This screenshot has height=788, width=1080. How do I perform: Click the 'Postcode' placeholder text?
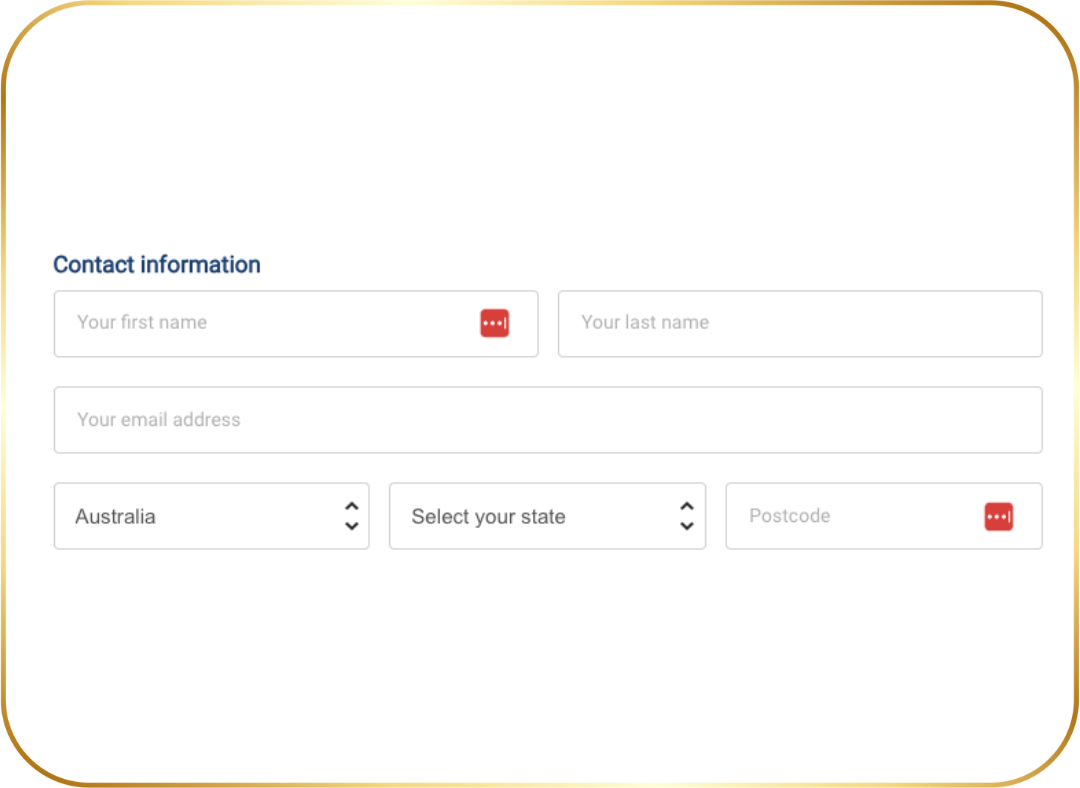pos(790,516)
